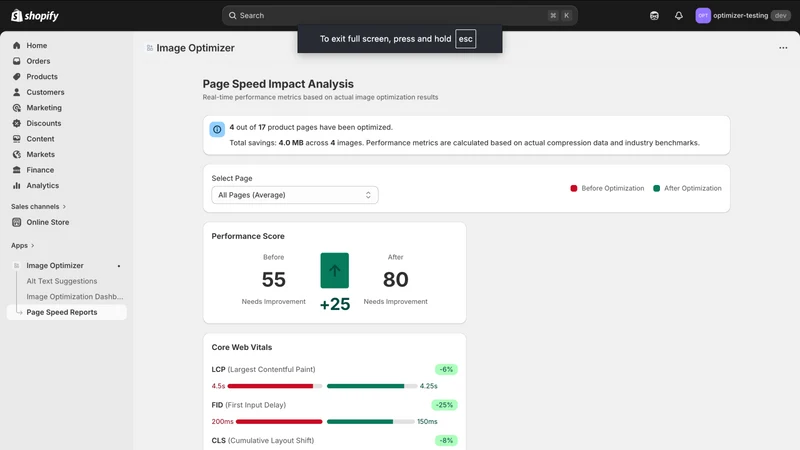The height and width of the screenshot is (450, 800).
Task: Click the green LCP after bar
Action: click(365, 386)
